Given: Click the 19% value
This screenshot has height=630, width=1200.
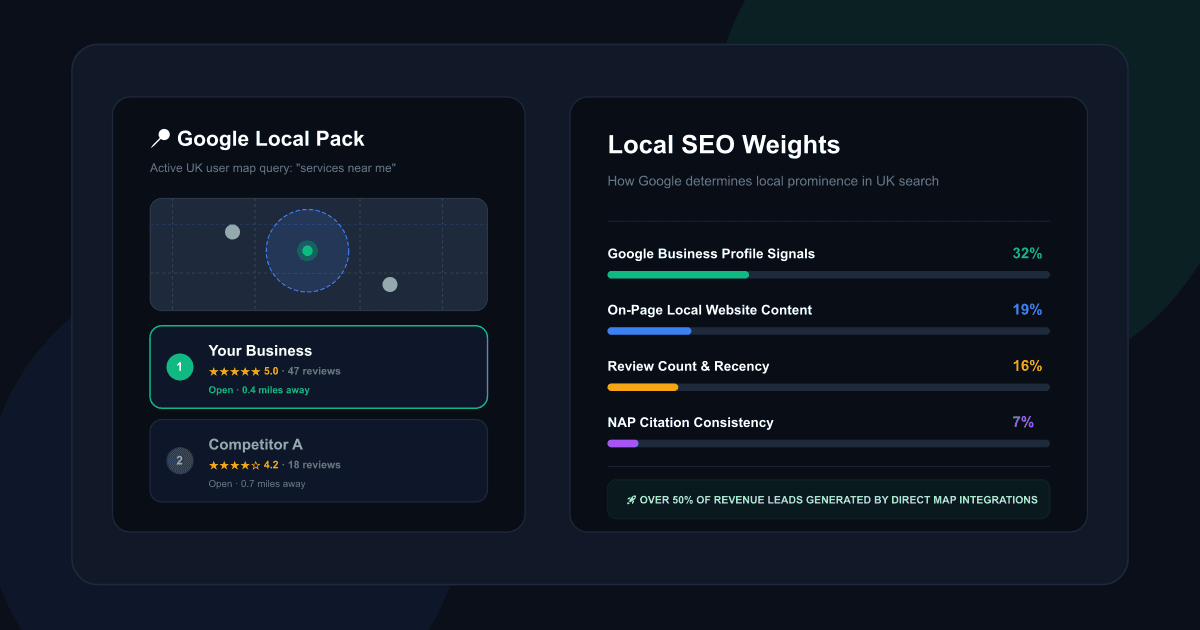Looking at the screenshot, I should [x=1027, y=310].
